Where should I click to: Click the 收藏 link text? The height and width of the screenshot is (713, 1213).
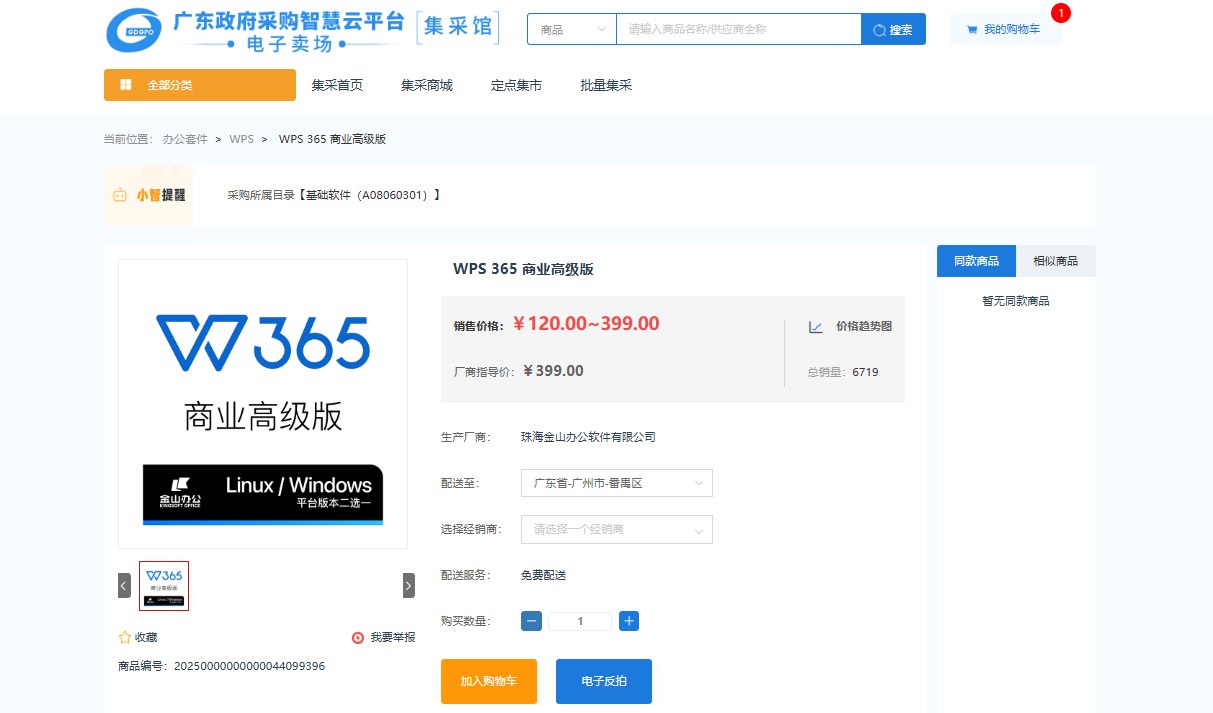146,637
